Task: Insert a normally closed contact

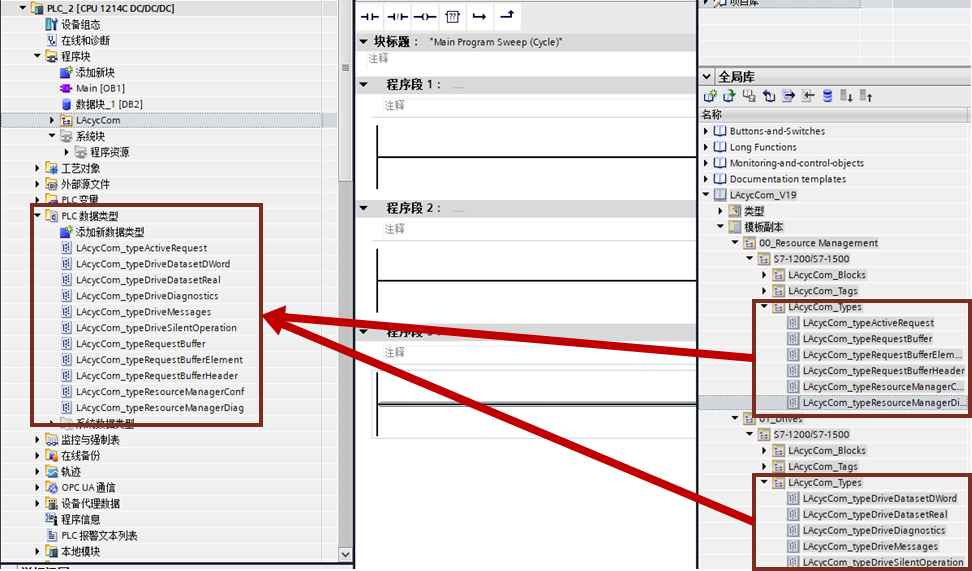Action: [398, 16]
